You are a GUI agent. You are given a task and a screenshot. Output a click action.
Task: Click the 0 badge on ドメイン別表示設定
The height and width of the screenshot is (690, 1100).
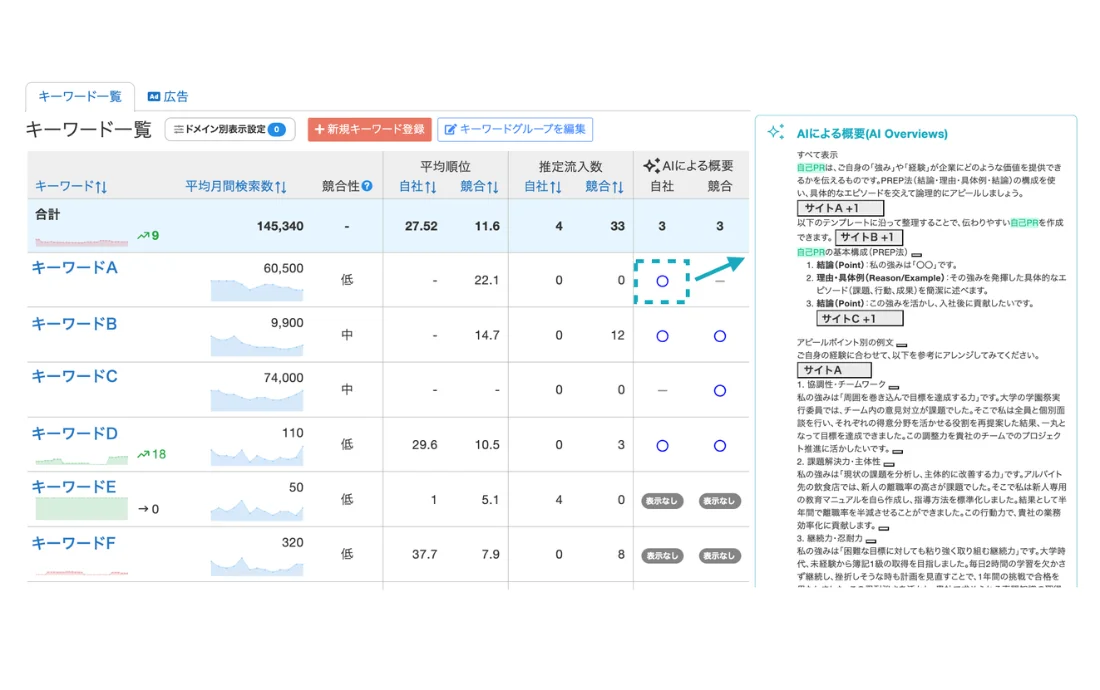click(x=277, y=129)
